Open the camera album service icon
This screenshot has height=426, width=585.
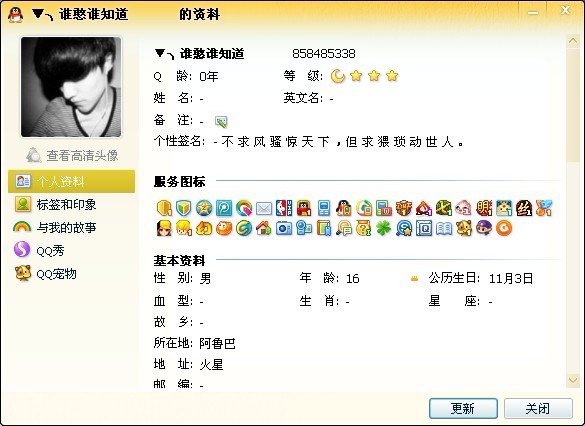(x=284, y=228)
